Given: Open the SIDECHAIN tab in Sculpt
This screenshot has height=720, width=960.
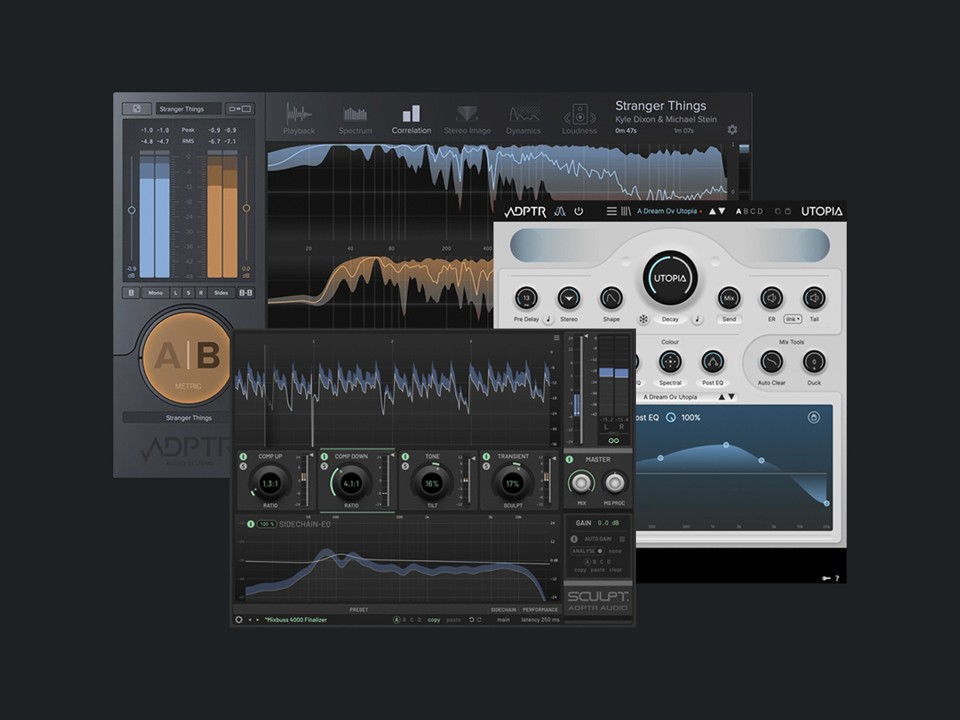Looking at the screenshot, I should pyautogui.click(x=503, y=610).
